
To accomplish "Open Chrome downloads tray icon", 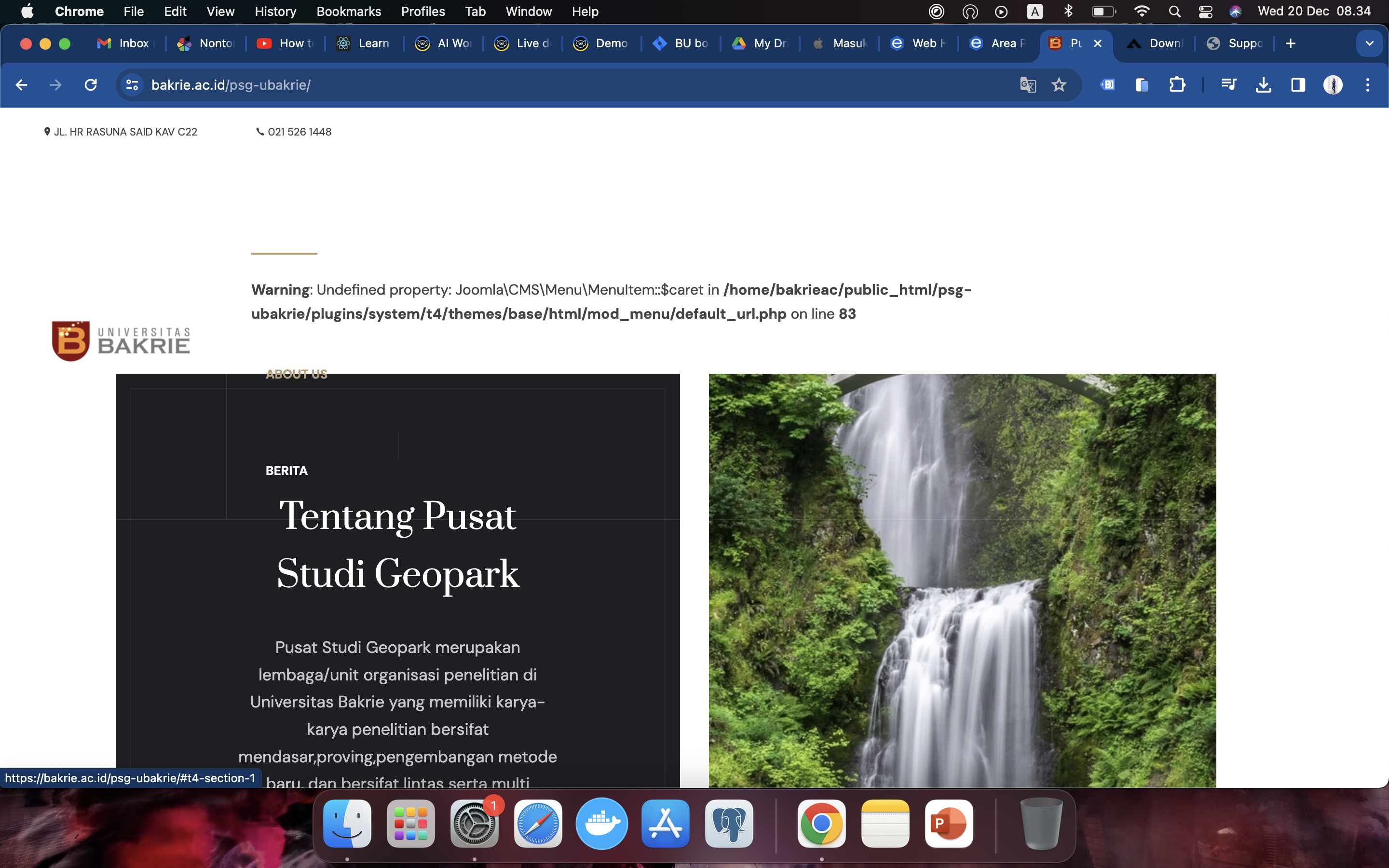I will click(1263, 85).
